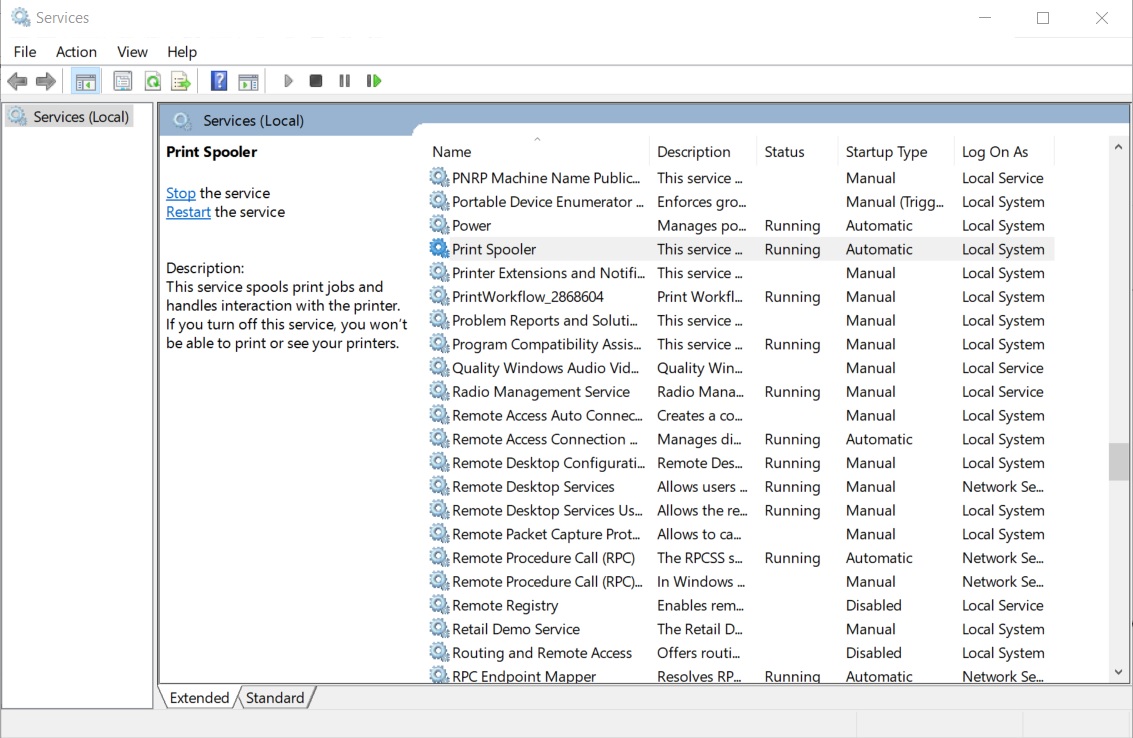1133x738 pixels.
Task: Open the Action menu
Action: 76,52
